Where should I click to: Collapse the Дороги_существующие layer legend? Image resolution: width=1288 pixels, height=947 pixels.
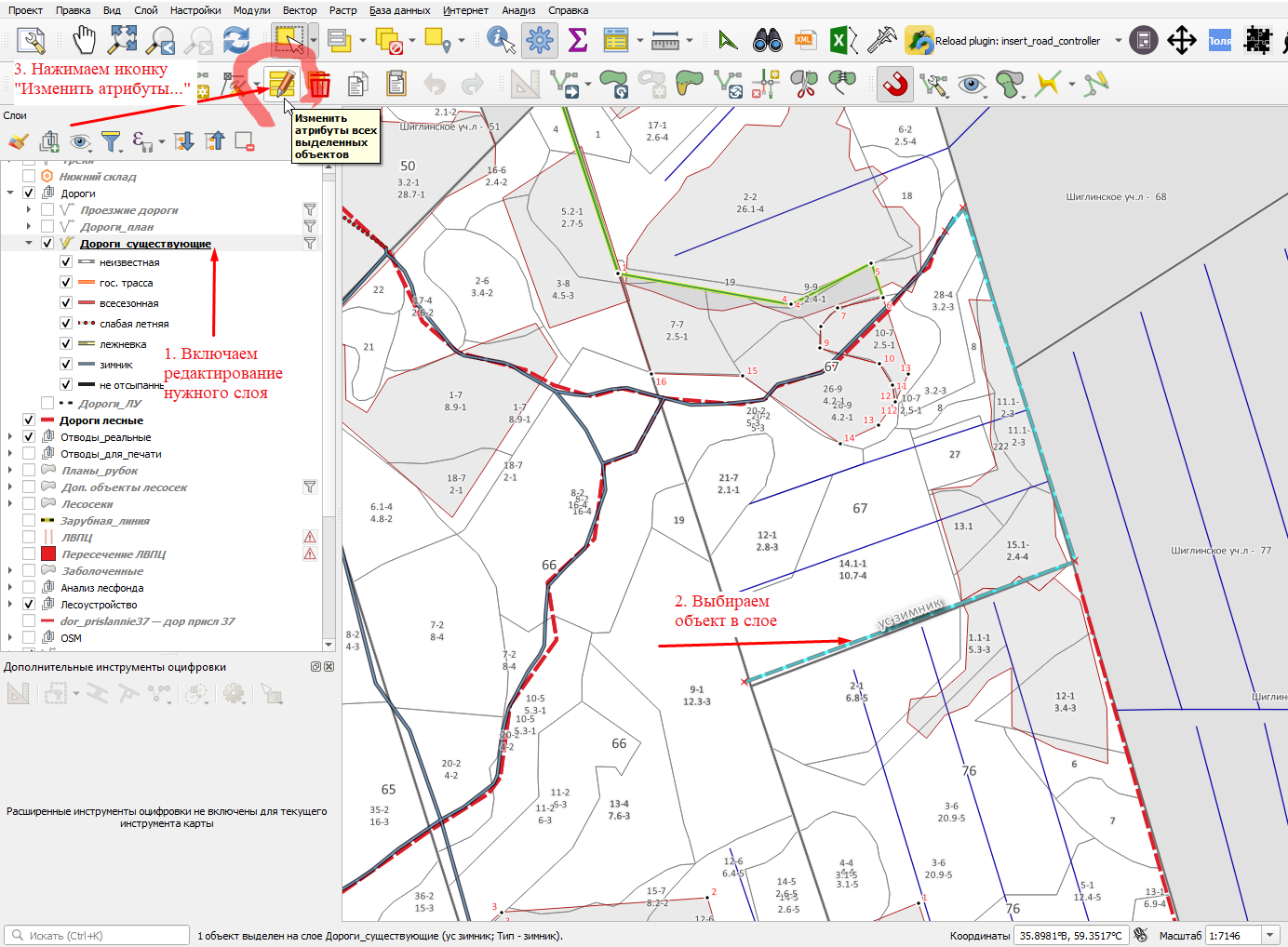29,243
